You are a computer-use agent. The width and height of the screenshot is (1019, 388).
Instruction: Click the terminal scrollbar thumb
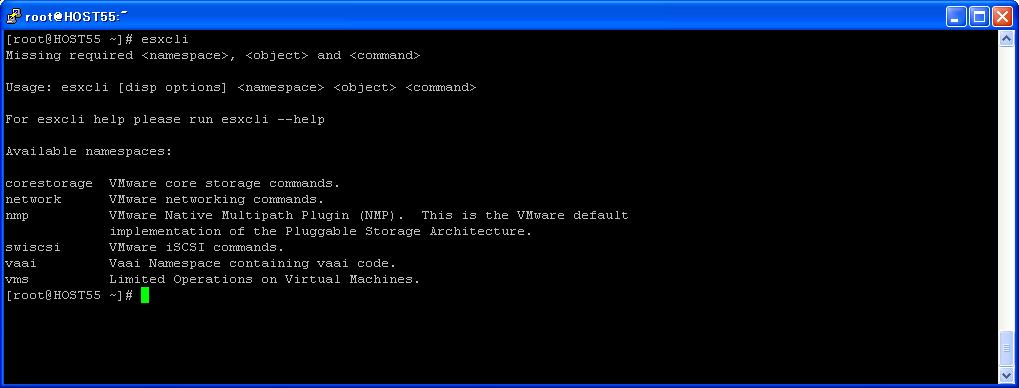pos(1006,349)
